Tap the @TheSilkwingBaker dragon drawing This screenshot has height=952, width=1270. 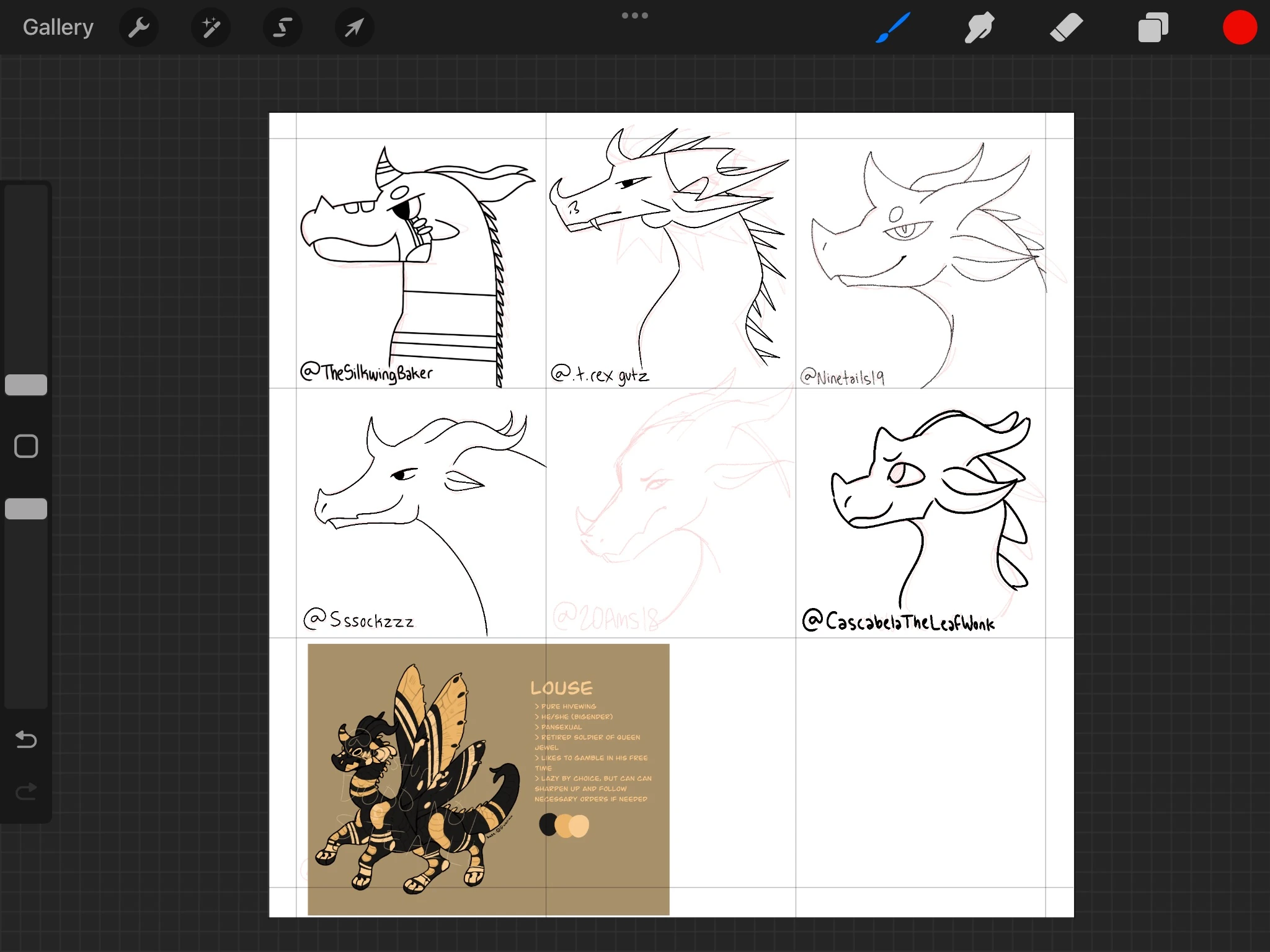[x=409, y=248]
